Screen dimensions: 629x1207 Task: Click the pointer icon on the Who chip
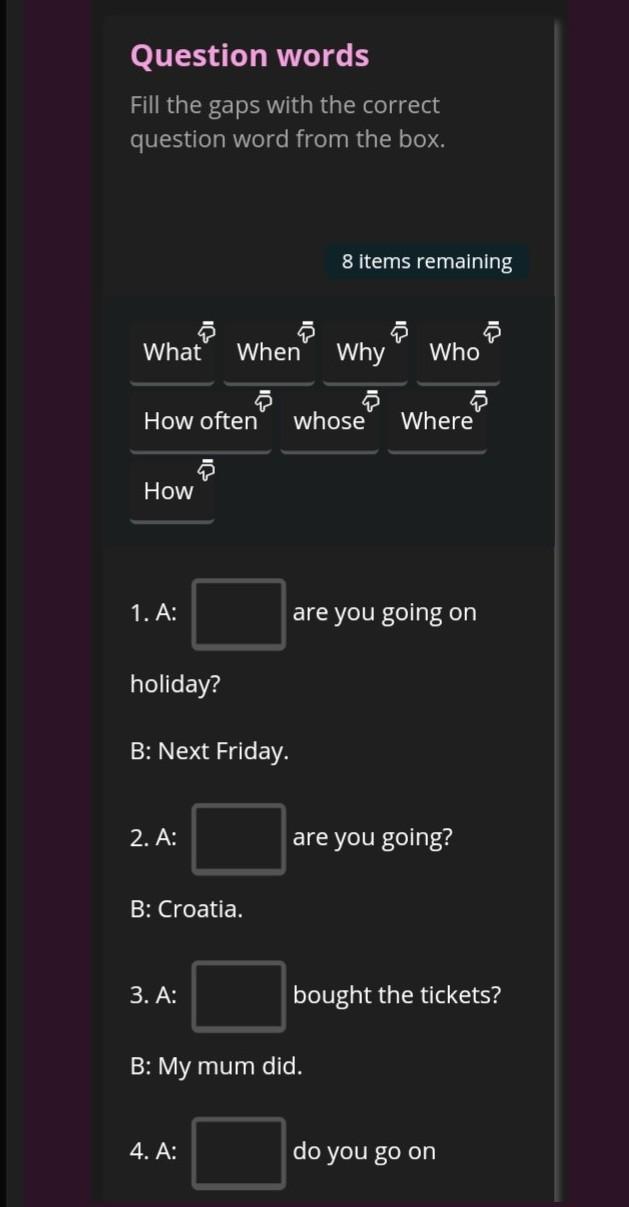pyautogui.click(x=492, y=330)
